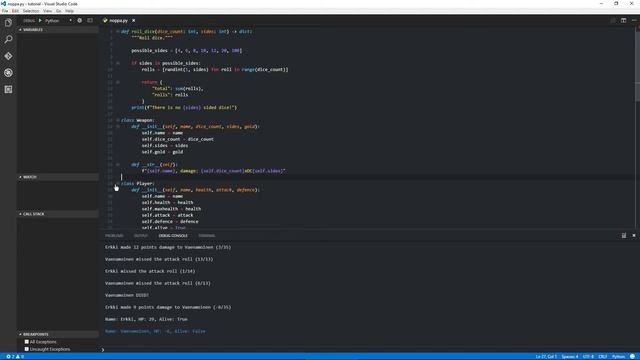Viewport: 640px width, 360px height.
Task: Change language mode via Python status item
Action: pyautogui.click(x=618, y=356)
